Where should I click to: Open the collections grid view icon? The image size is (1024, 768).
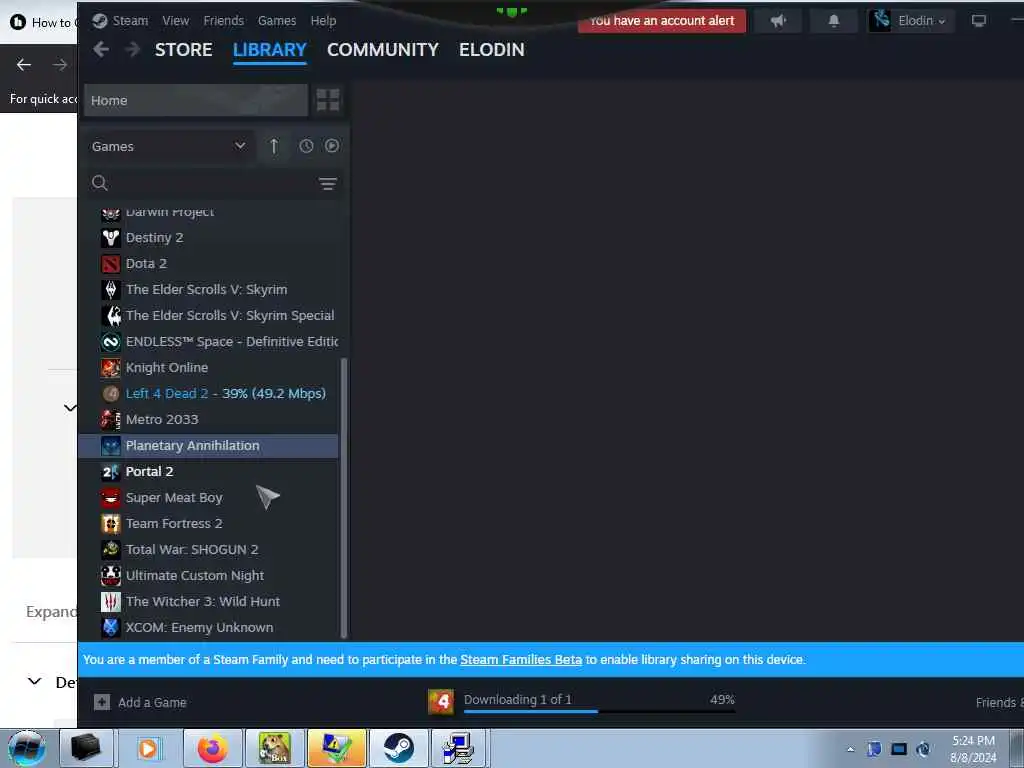pyautogui.click(x=328, y=100)
